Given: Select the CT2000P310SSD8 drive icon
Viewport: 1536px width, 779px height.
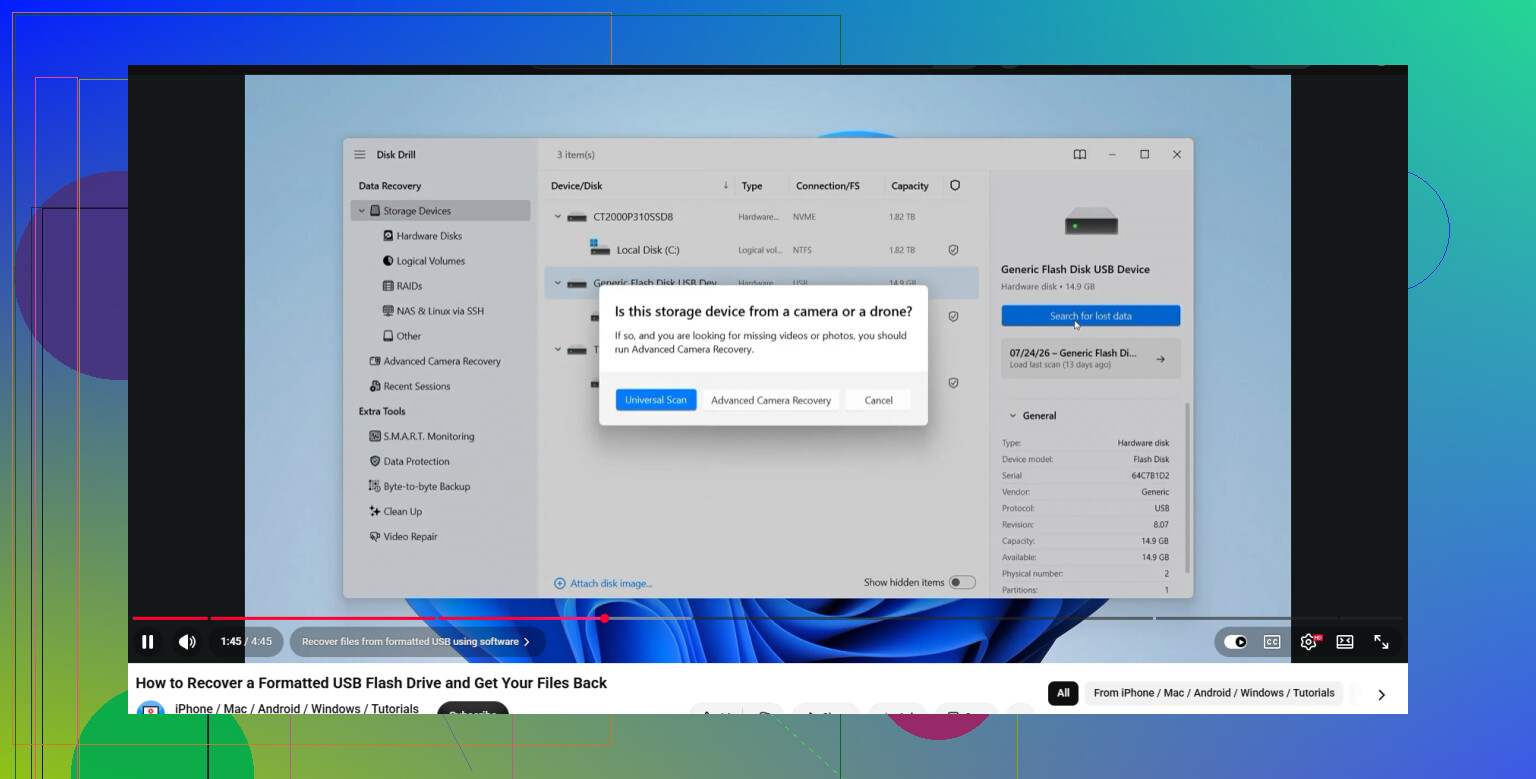Looking at the screenshot, I should click(577, 217).
